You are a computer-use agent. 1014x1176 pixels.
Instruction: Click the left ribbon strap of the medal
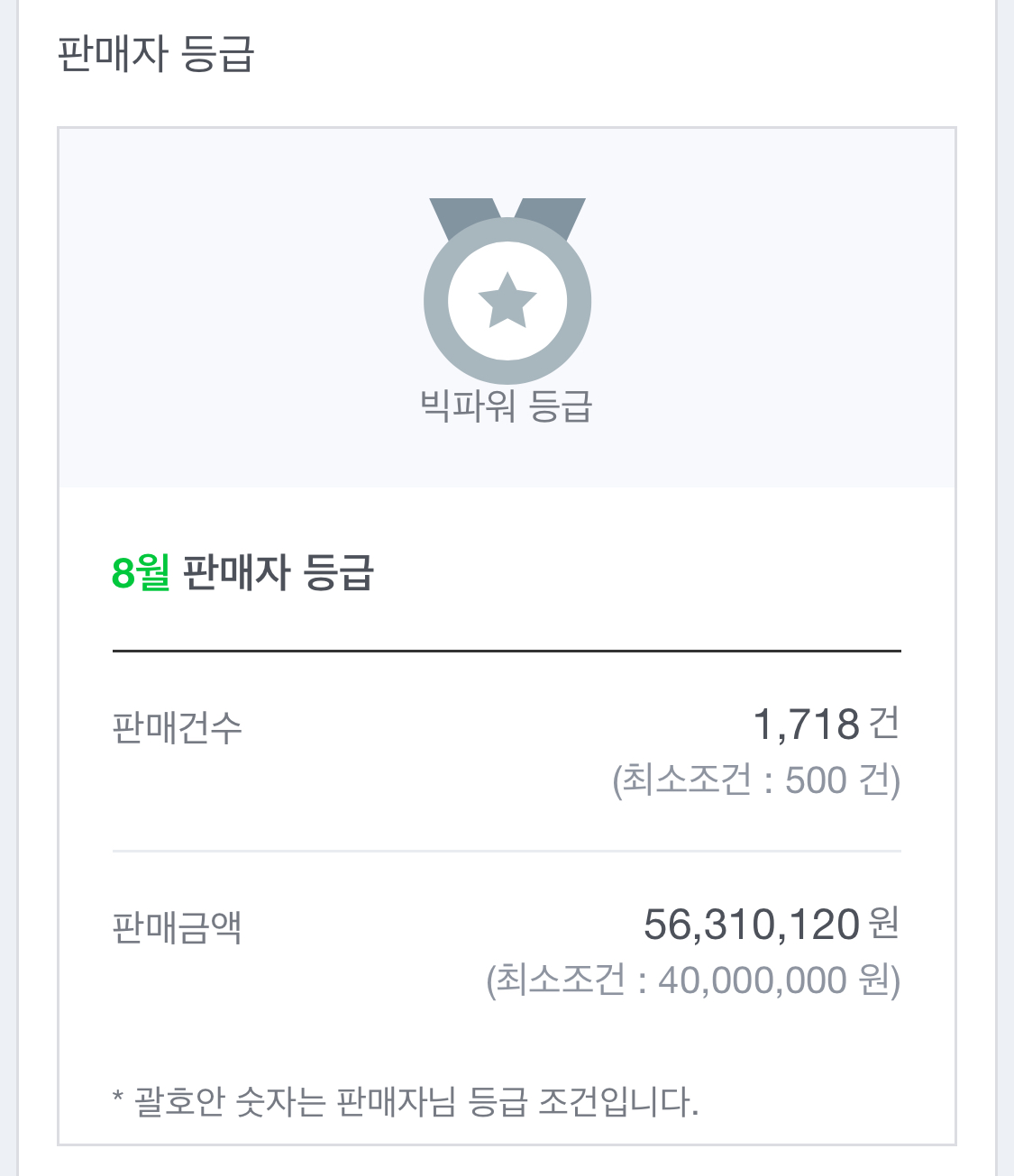pos(460,214)
